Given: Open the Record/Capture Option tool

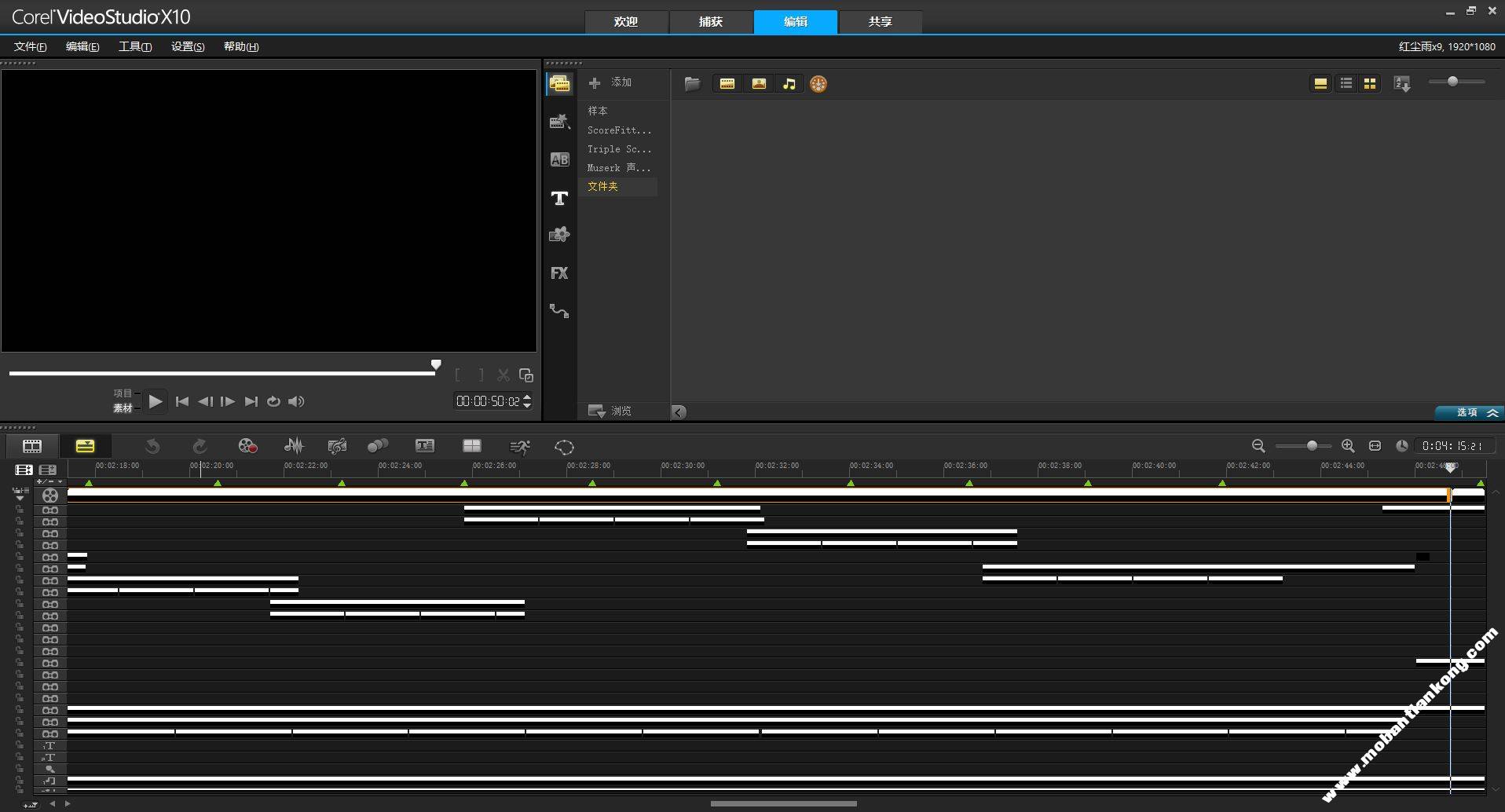Looking at the screenshot, I should pyautogui.click(x=248, y=446).
